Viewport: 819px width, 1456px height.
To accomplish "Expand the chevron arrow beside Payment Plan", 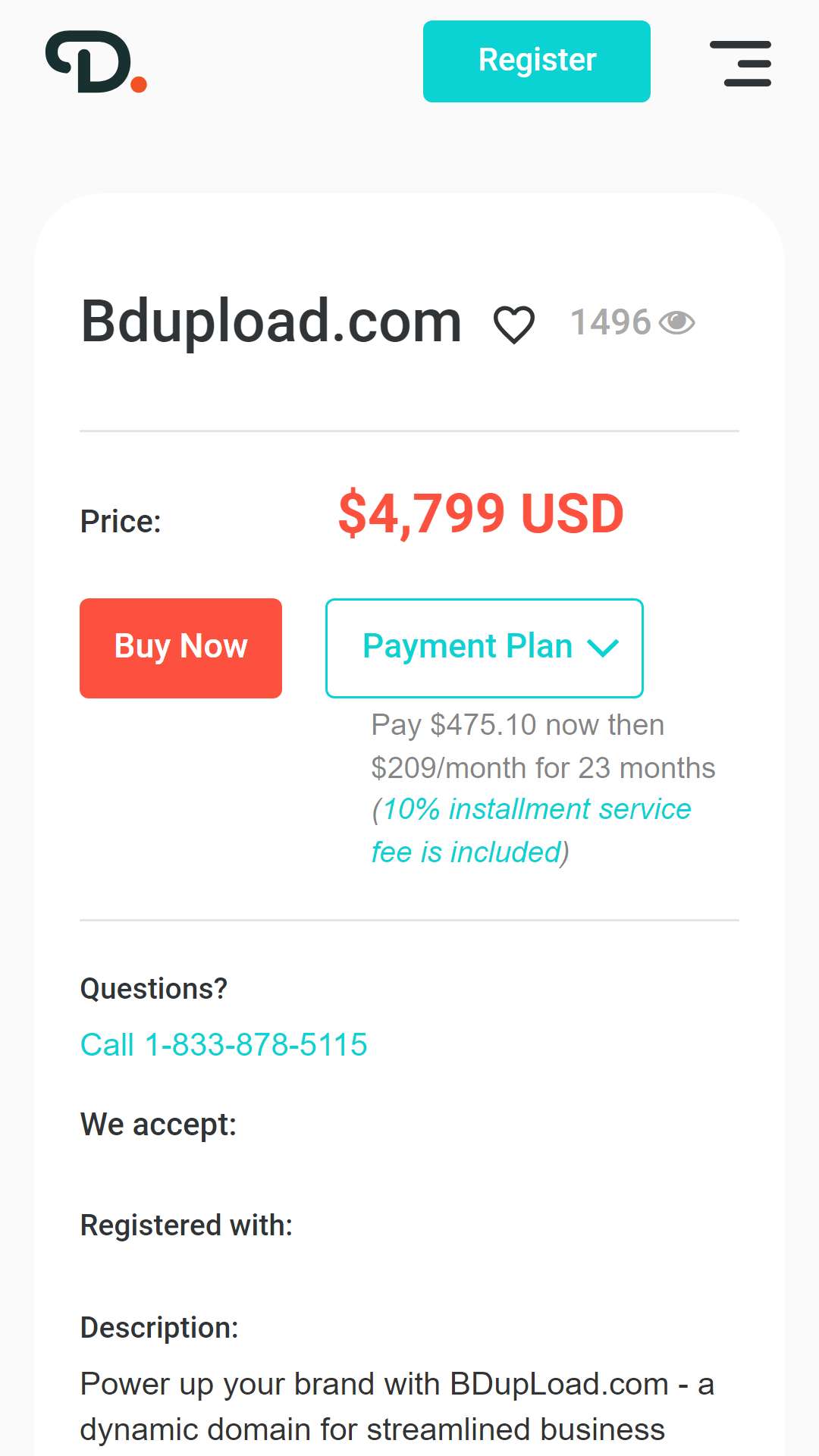I will 604,648.
